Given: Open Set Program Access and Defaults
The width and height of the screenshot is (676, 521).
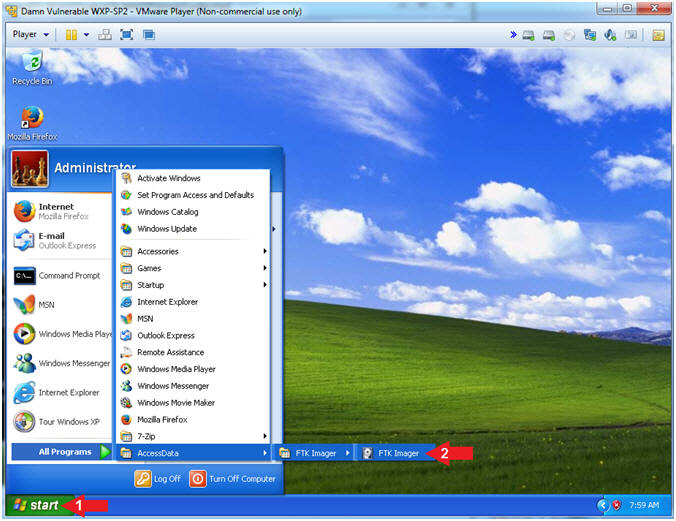Looking at the screenshot, I should coord(192,195).
